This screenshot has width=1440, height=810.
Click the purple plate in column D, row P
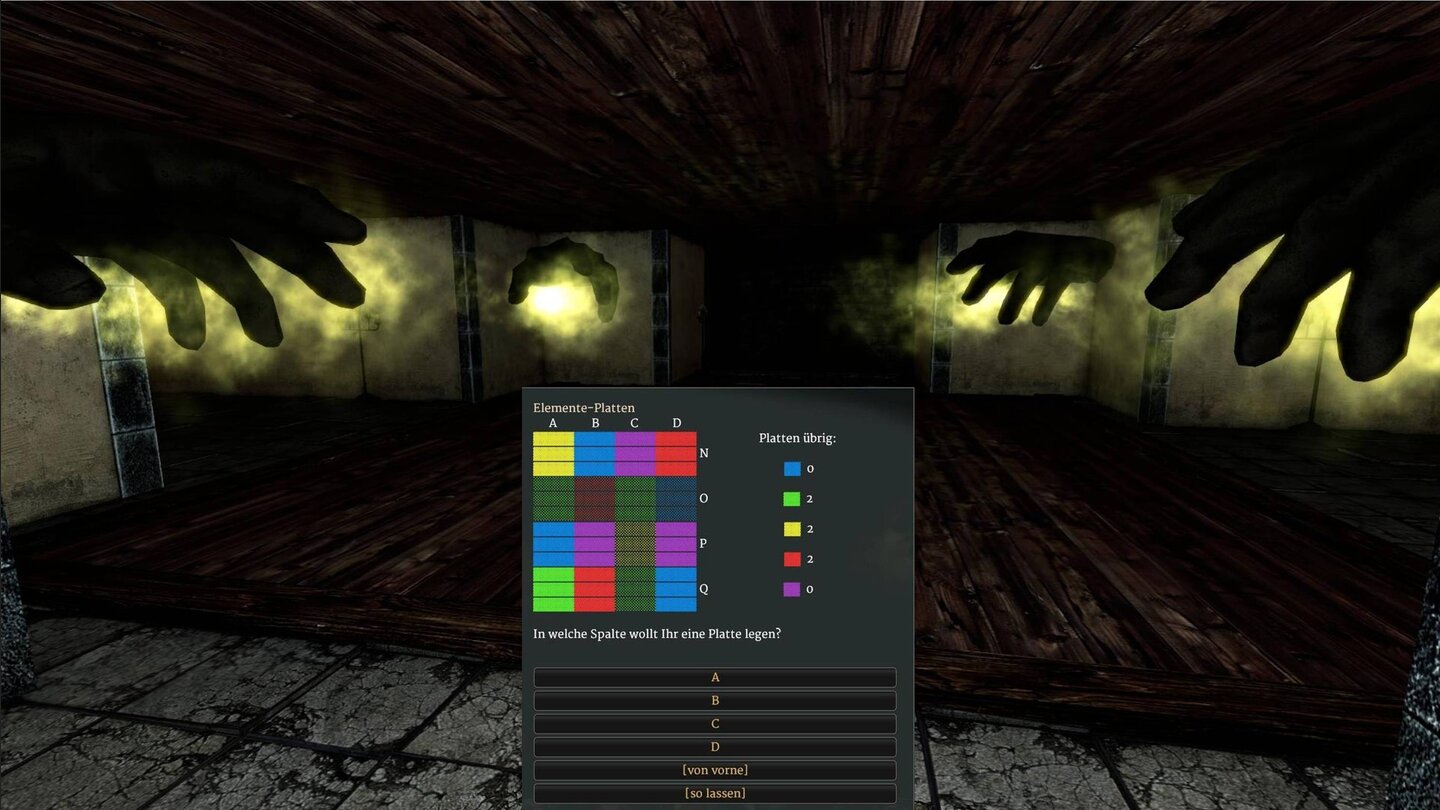[x=676, y=544]
